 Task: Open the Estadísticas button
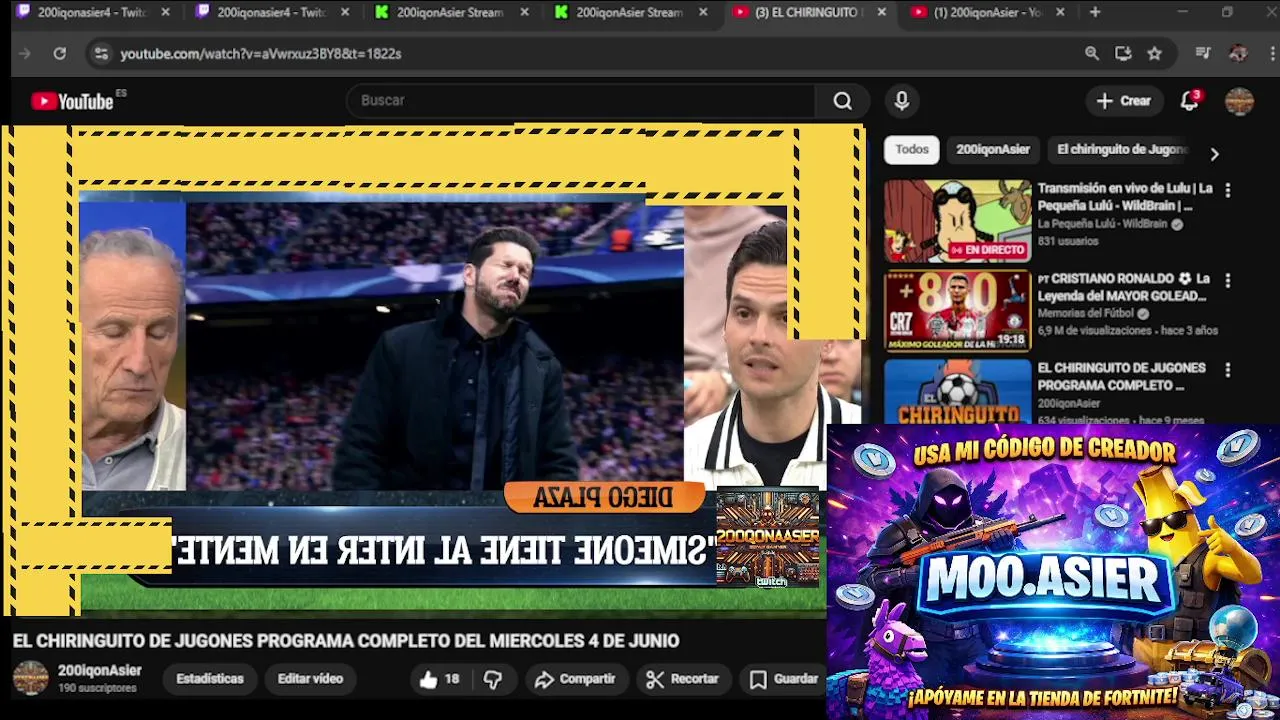point(210,679)
